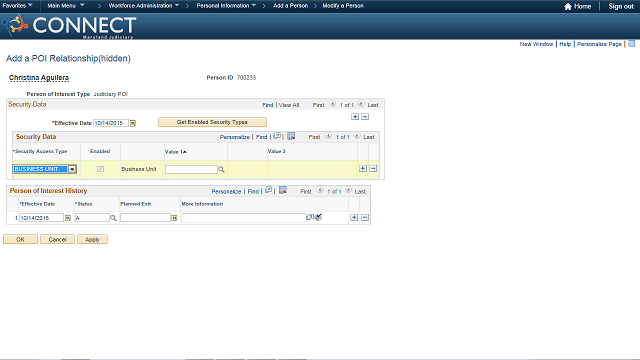Click Get Enabled Security Types button
The height and width of the screenshot is (360, 640).
(x=212, y=122)
